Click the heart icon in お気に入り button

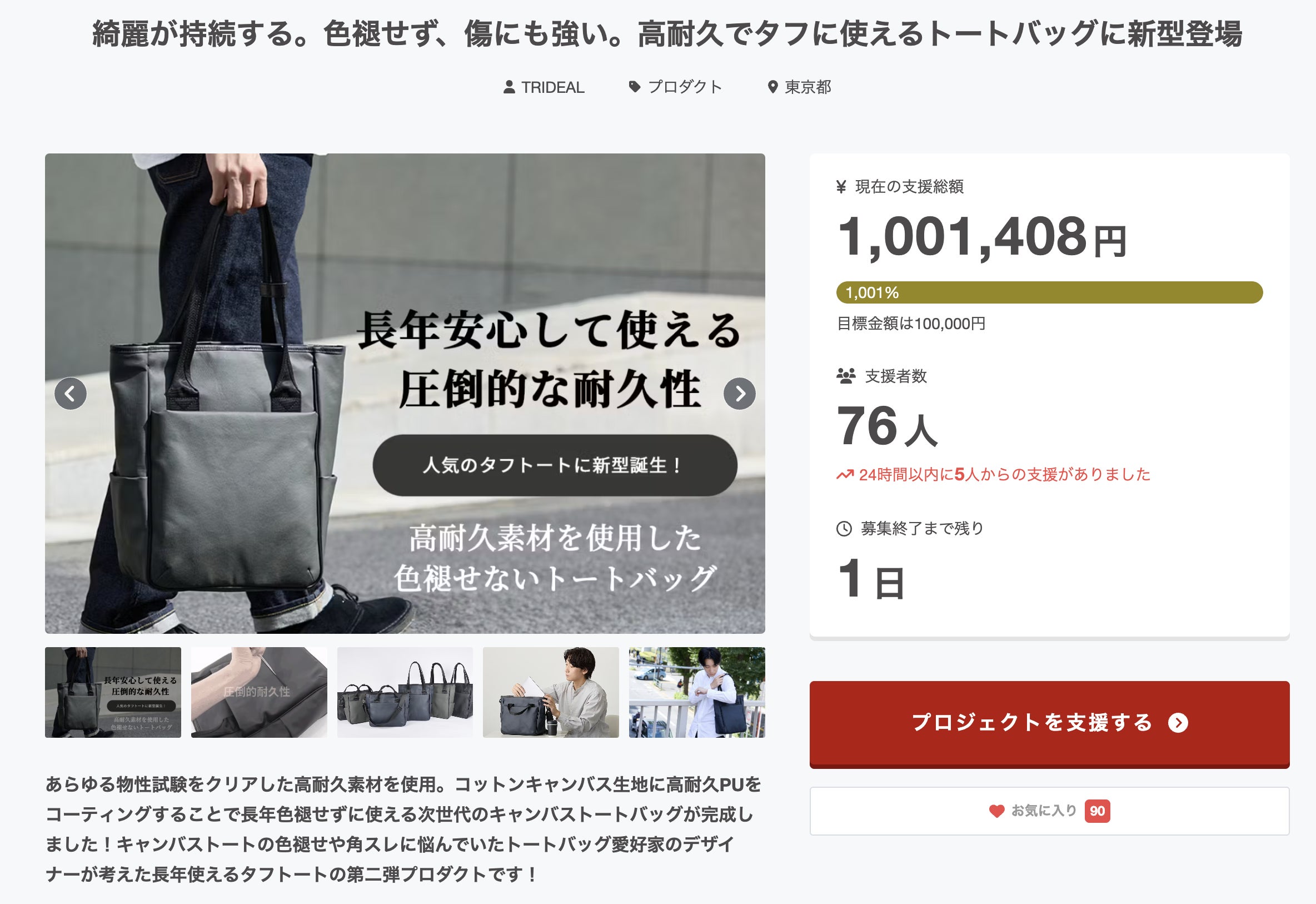[996, 811]
